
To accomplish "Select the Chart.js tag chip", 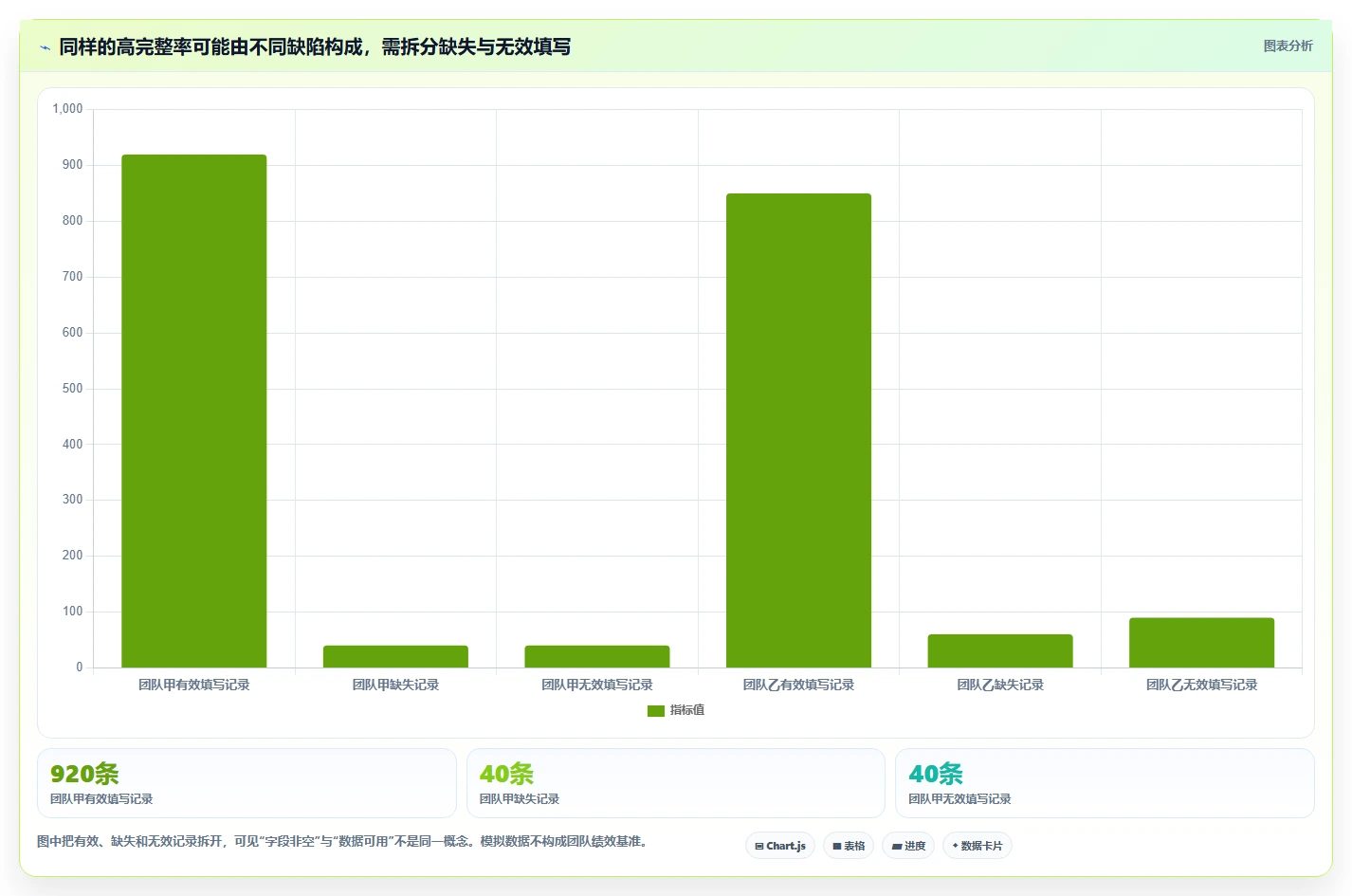I will [780, 846].
